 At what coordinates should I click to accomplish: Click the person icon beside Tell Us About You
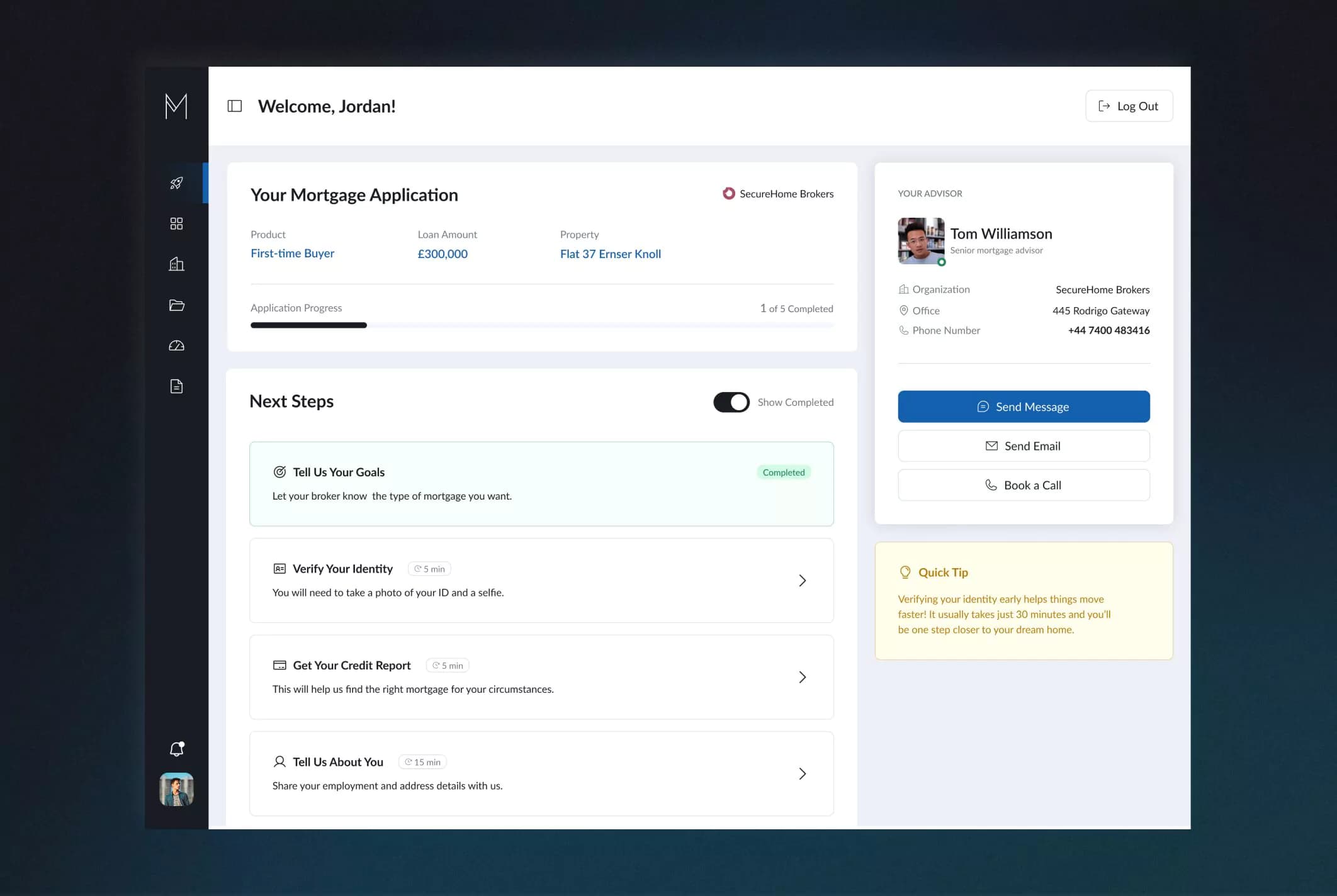tap(279, 761)
